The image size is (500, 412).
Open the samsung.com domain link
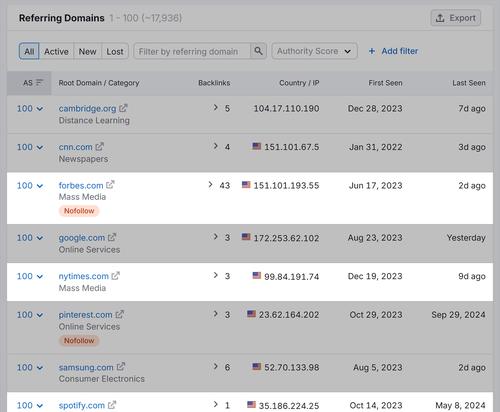coord(86,367)
